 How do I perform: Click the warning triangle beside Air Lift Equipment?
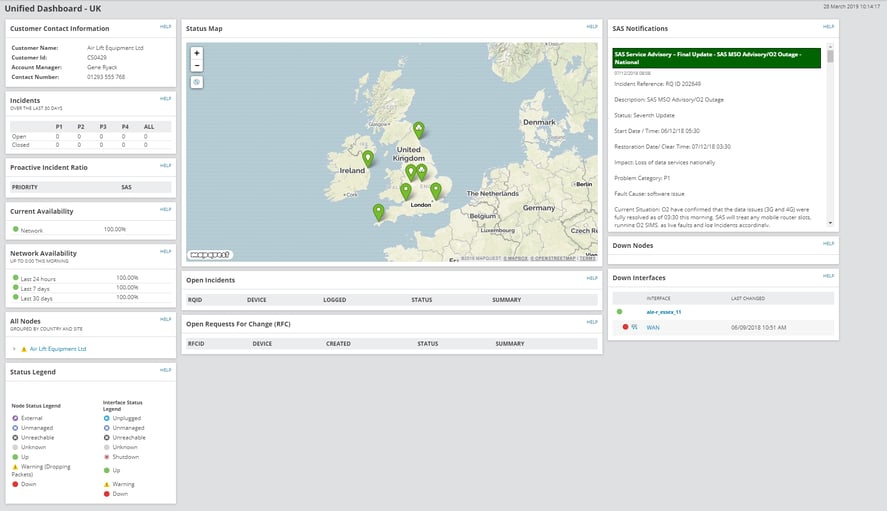tap(23, 349)
